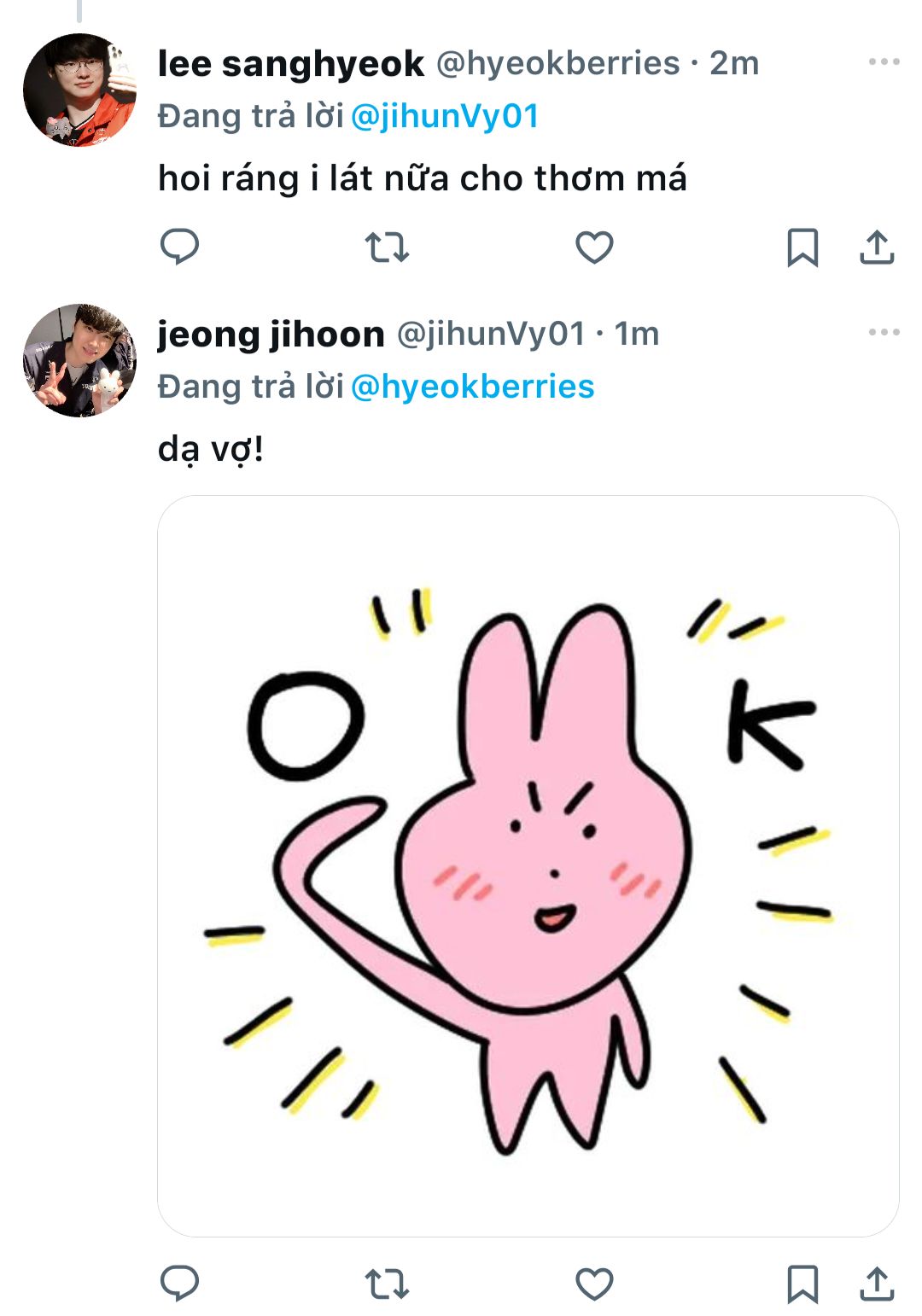
Task: Retweet jeong jihoon's tweet
Action: coord(387,1284)
